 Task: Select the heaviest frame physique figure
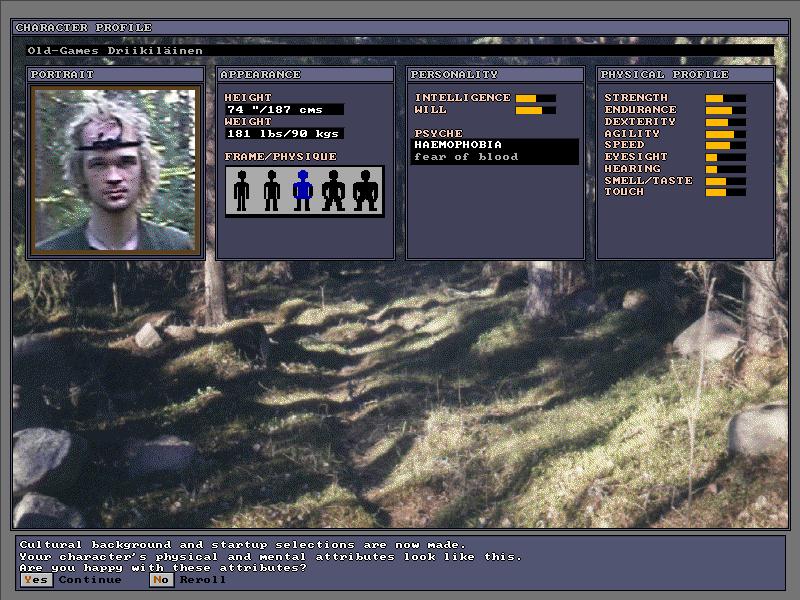pyautogui.click(x=365, y=191)
